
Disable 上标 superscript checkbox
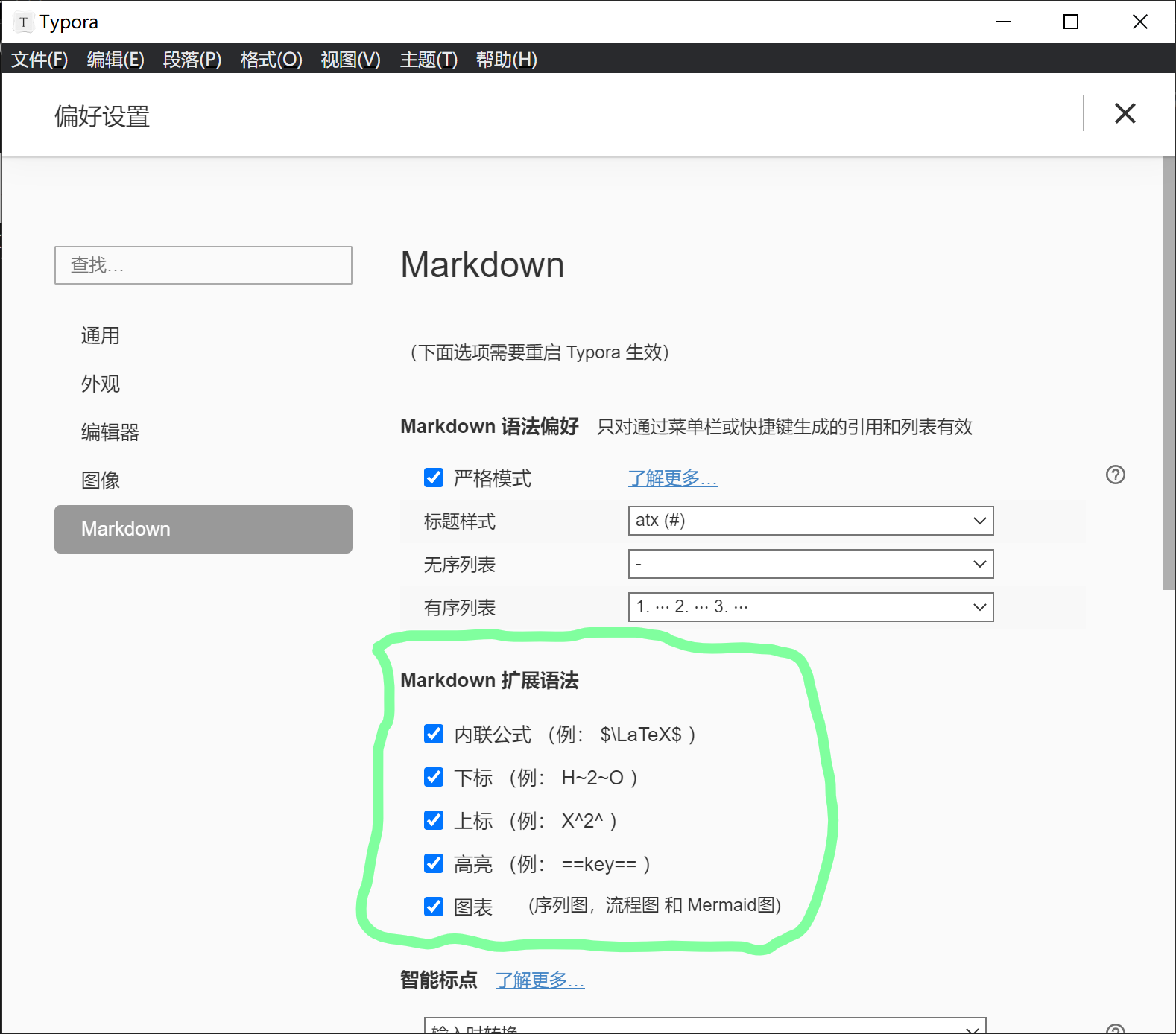click(434, 820)
